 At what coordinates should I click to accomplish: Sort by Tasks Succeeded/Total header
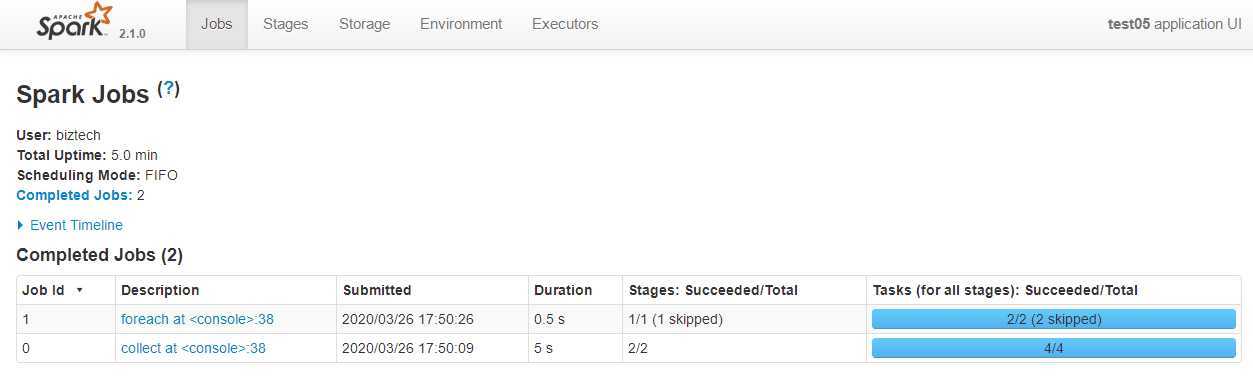tap(1005, 290)
